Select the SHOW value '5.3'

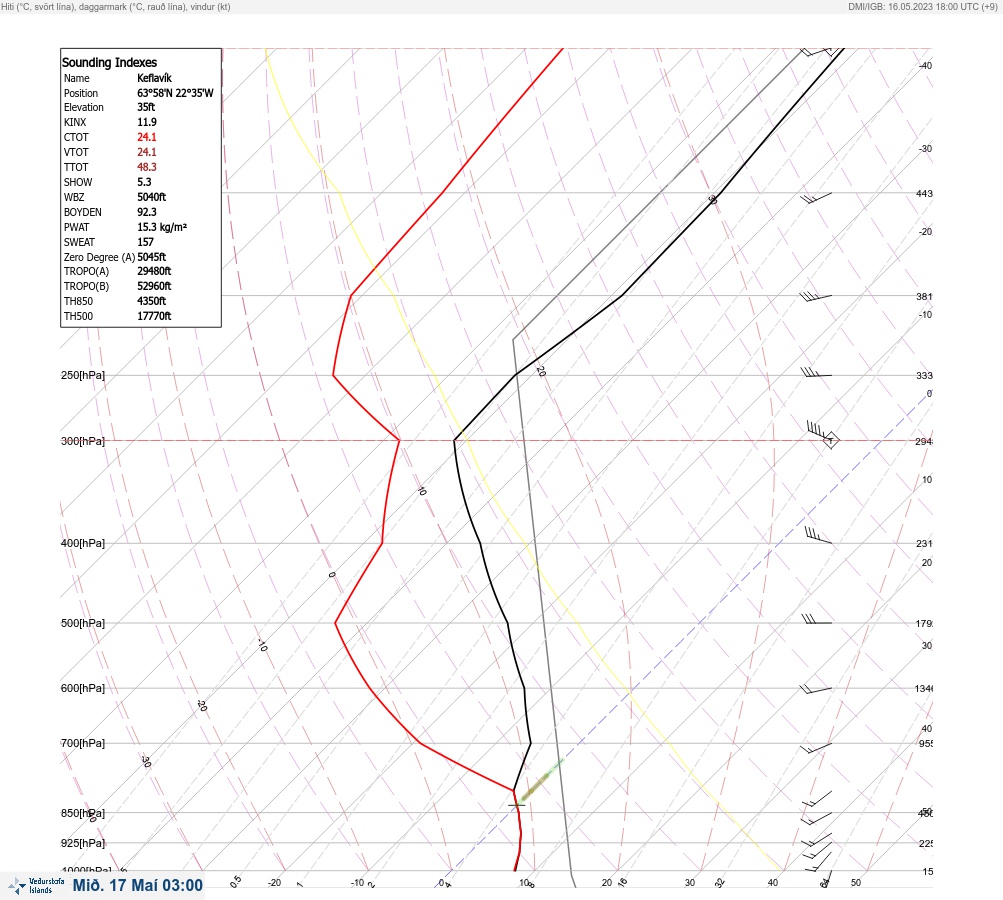click(145, 182)
